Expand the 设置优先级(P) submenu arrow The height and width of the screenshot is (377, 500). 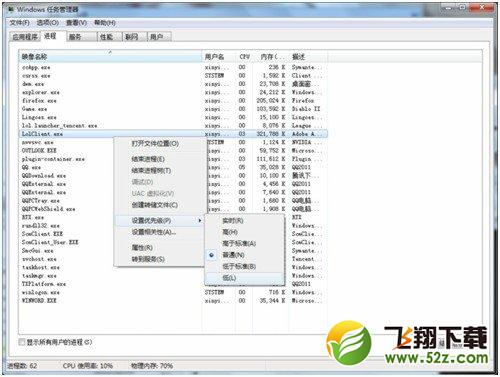[x=200, y=221]
